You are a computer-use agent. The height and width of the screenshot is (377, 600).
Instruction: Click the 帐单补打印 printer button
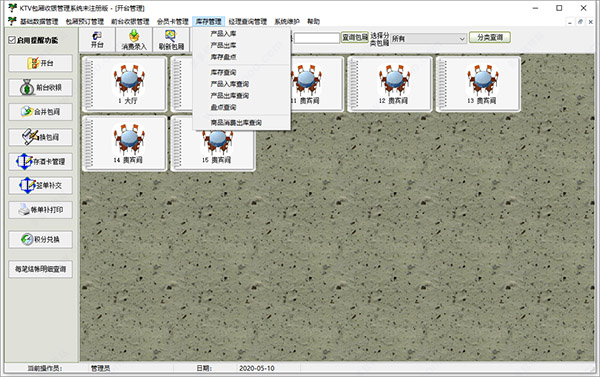click(41, 210)
